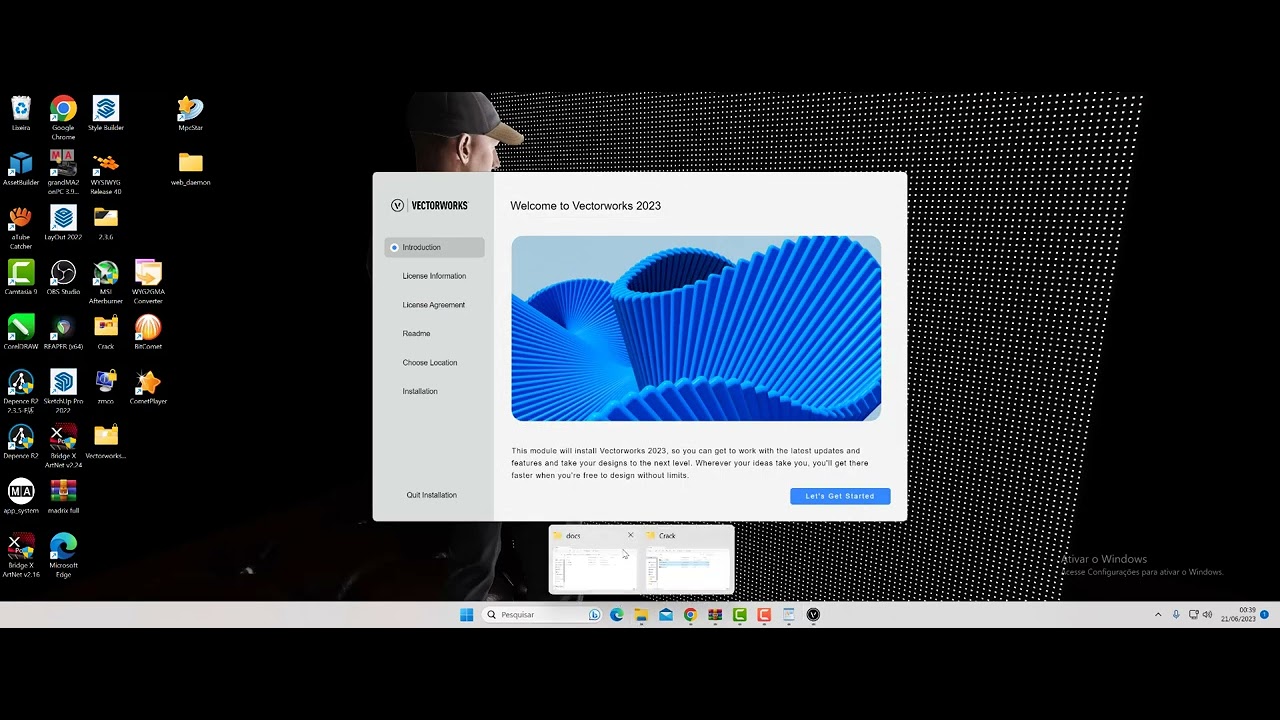Go to the License Agreement step
This screenshot has width=1280, height=720.
433,305
